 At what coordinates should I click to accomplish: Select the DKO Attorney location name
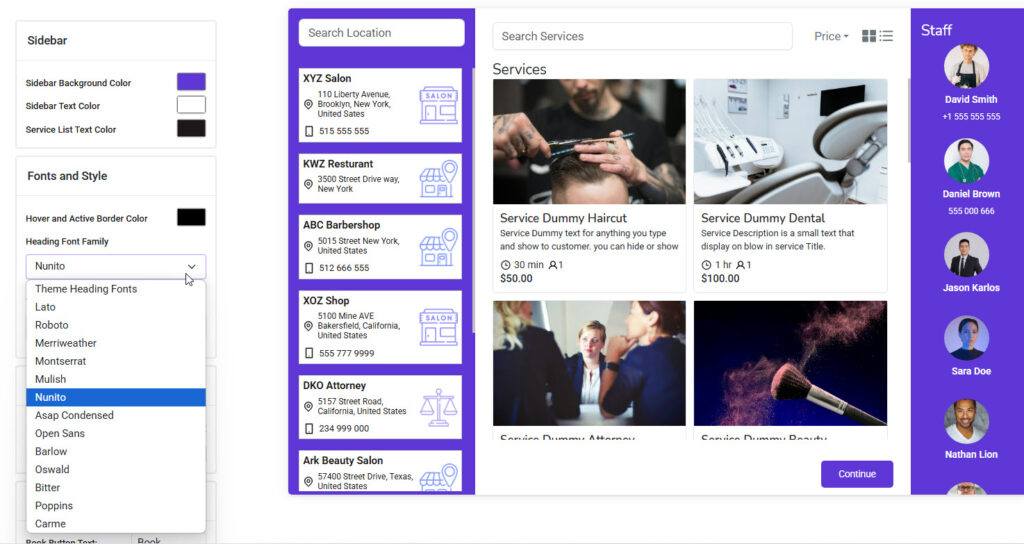[334, 385]
